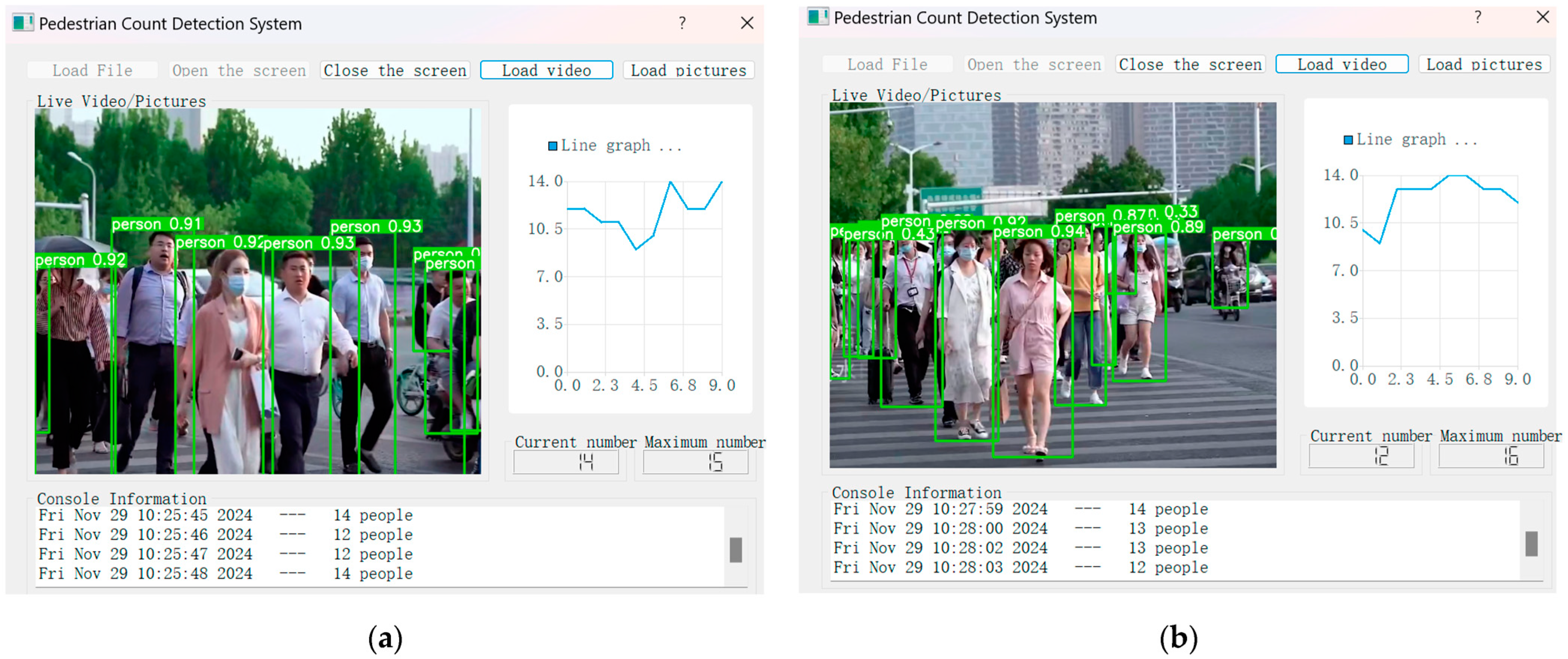Viewport: 1568px width, 659px height.
Task: Close the left Pedestrian Count window
Action: tap(747, 23)
